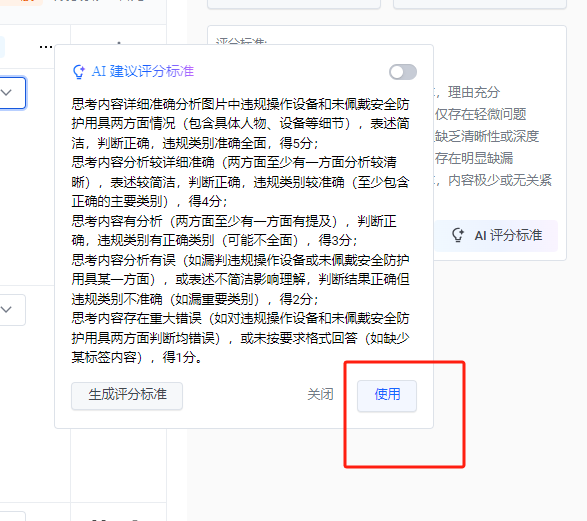This screenshot has width=587, height=521.
Task: Click the text 理由充分 in background panel
Action: click(474, 92)
